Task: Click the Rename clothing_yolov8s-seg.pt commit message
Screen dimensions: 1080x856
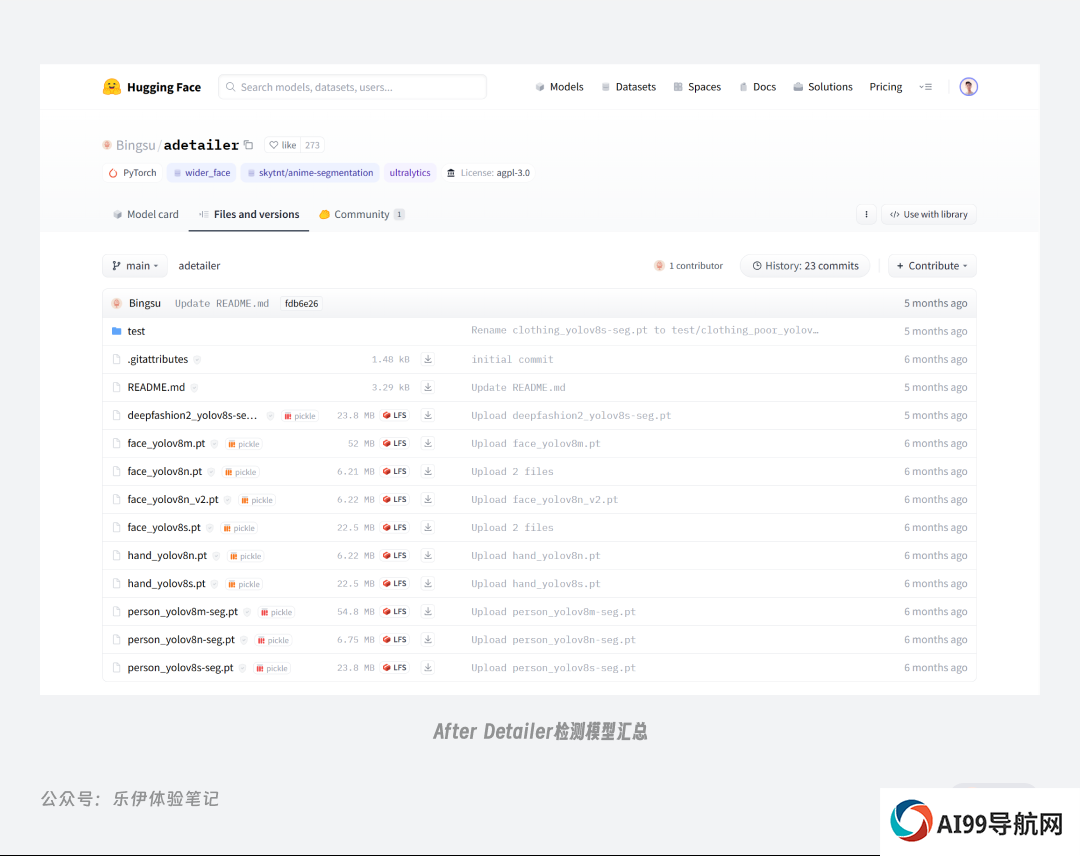Action: click(x=645, y=331)
